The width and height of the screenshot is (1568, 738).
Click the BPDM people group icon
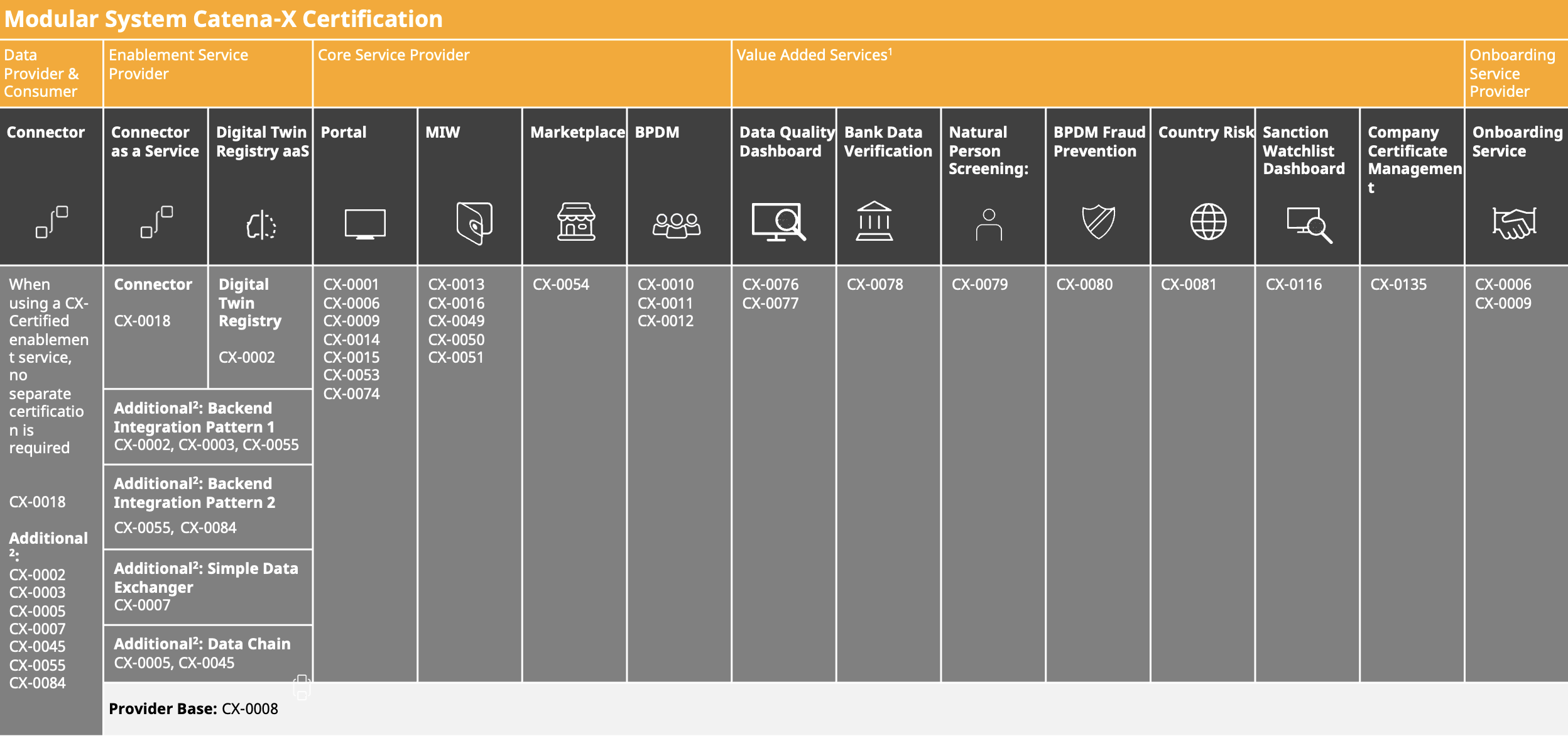677,225
